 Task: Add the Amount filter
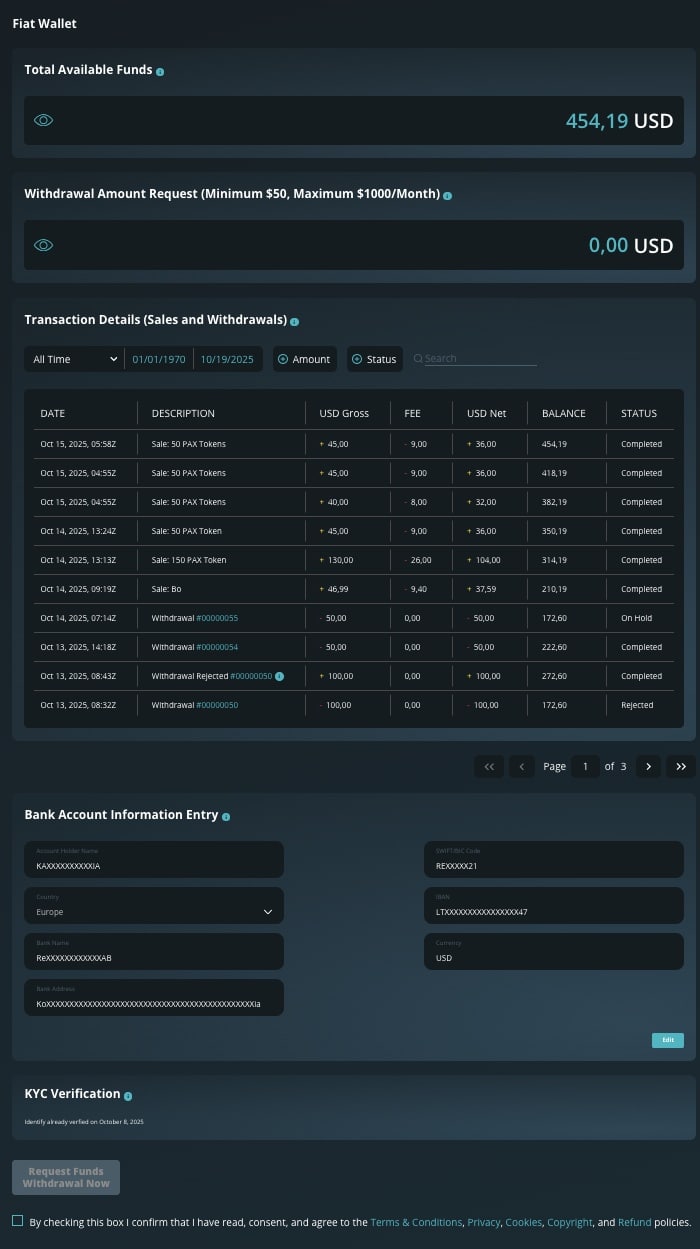304,359
